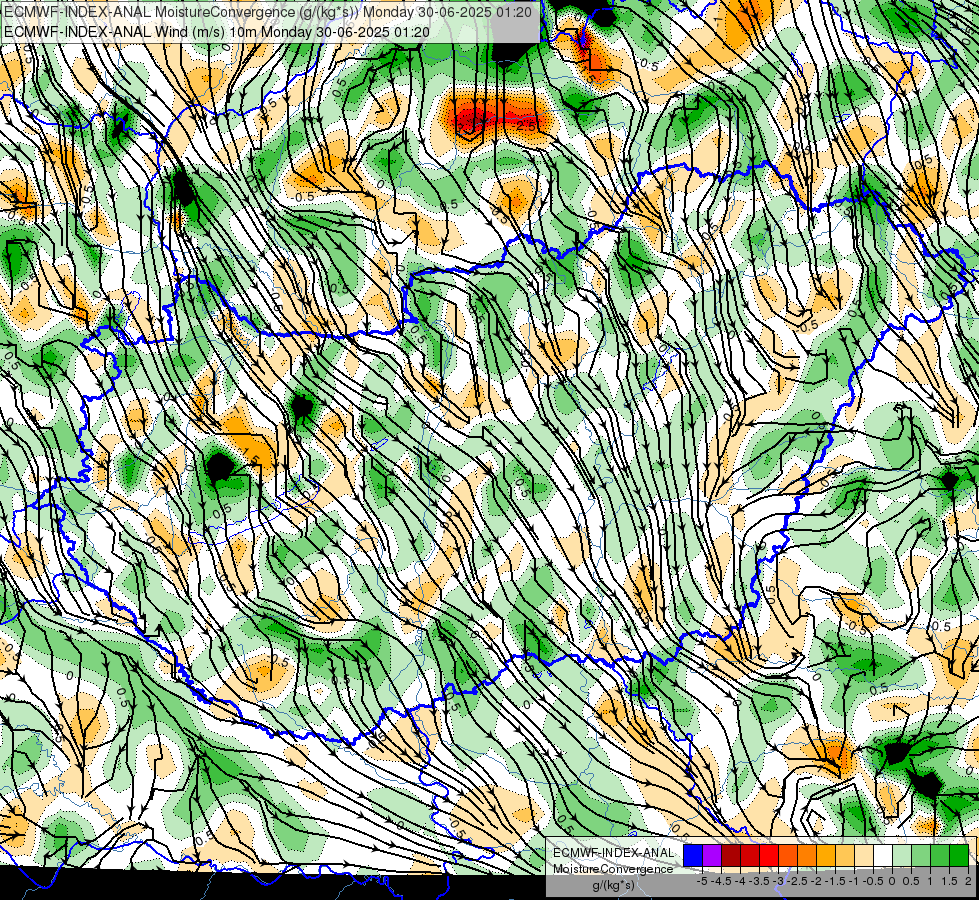Click the Wind (m/s) 10m title line

[x=217, y=31]
